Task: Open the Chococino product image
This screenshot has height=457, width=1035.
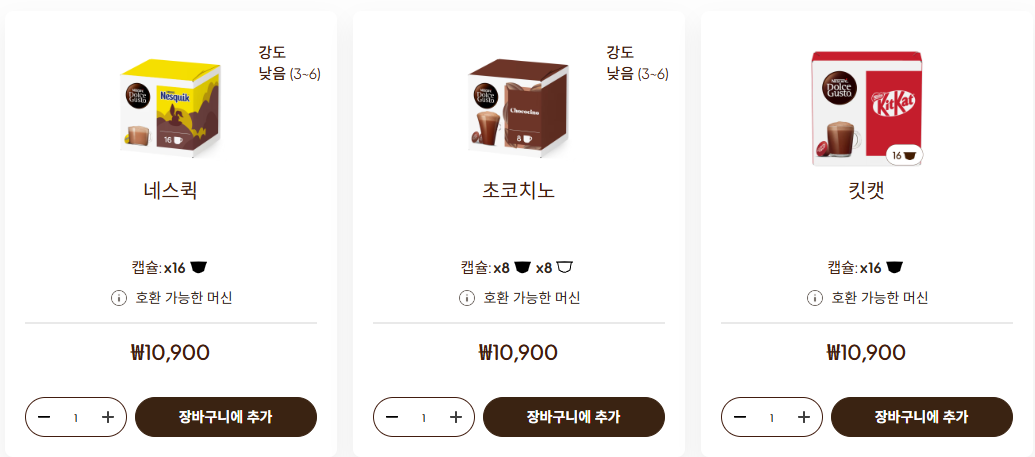Action: tap(518, 108)
